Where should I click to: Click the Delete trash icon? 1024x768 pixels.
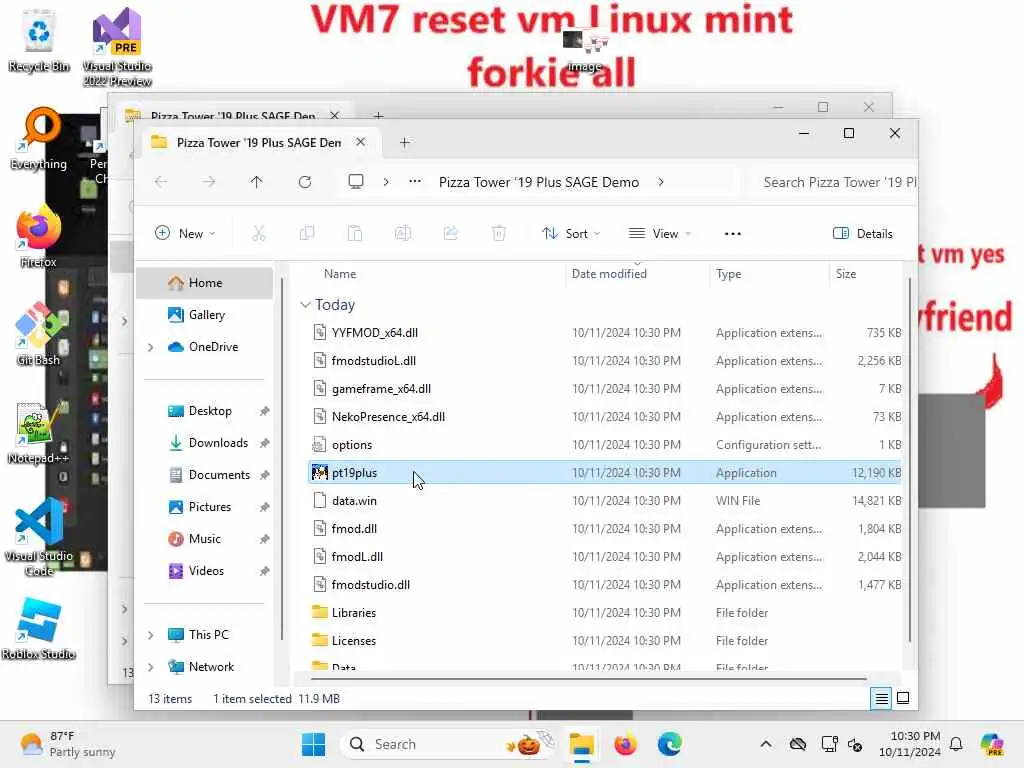[x=499, y=233]
